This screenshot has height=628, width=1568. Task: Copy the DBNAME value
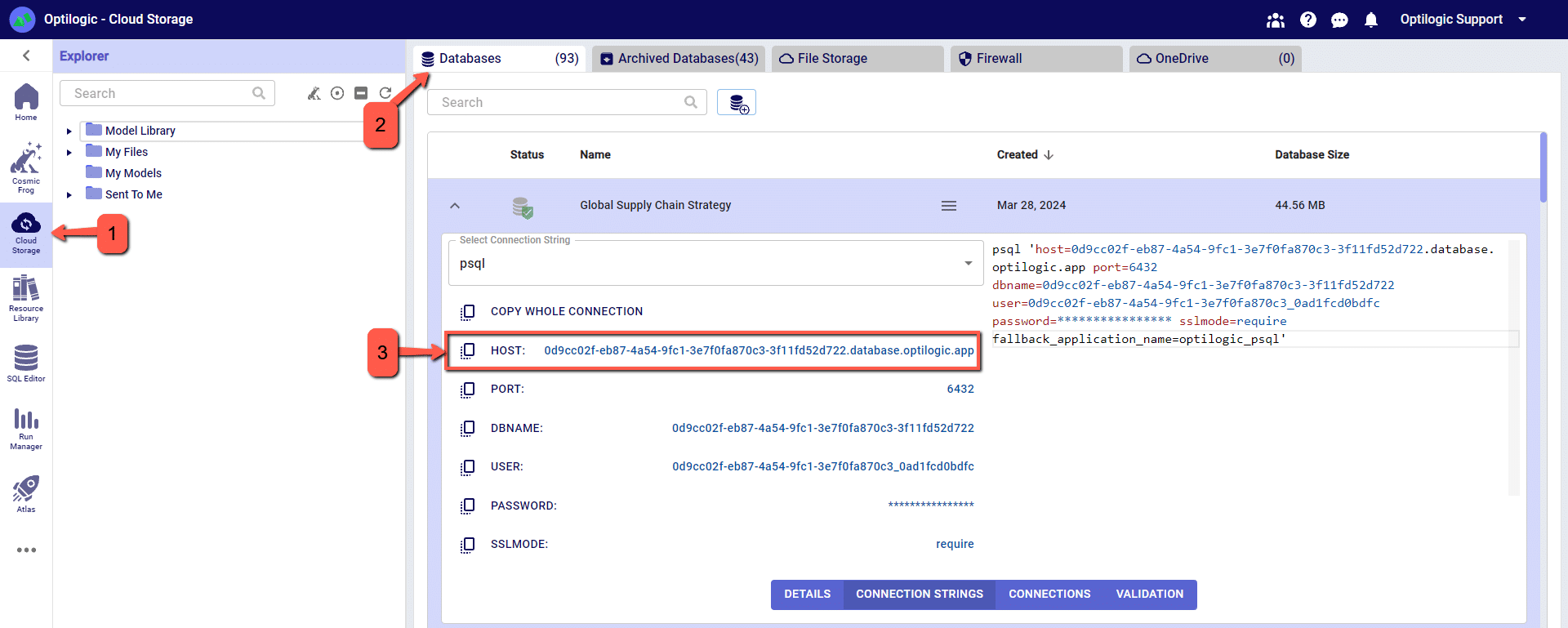coord(467,428)
